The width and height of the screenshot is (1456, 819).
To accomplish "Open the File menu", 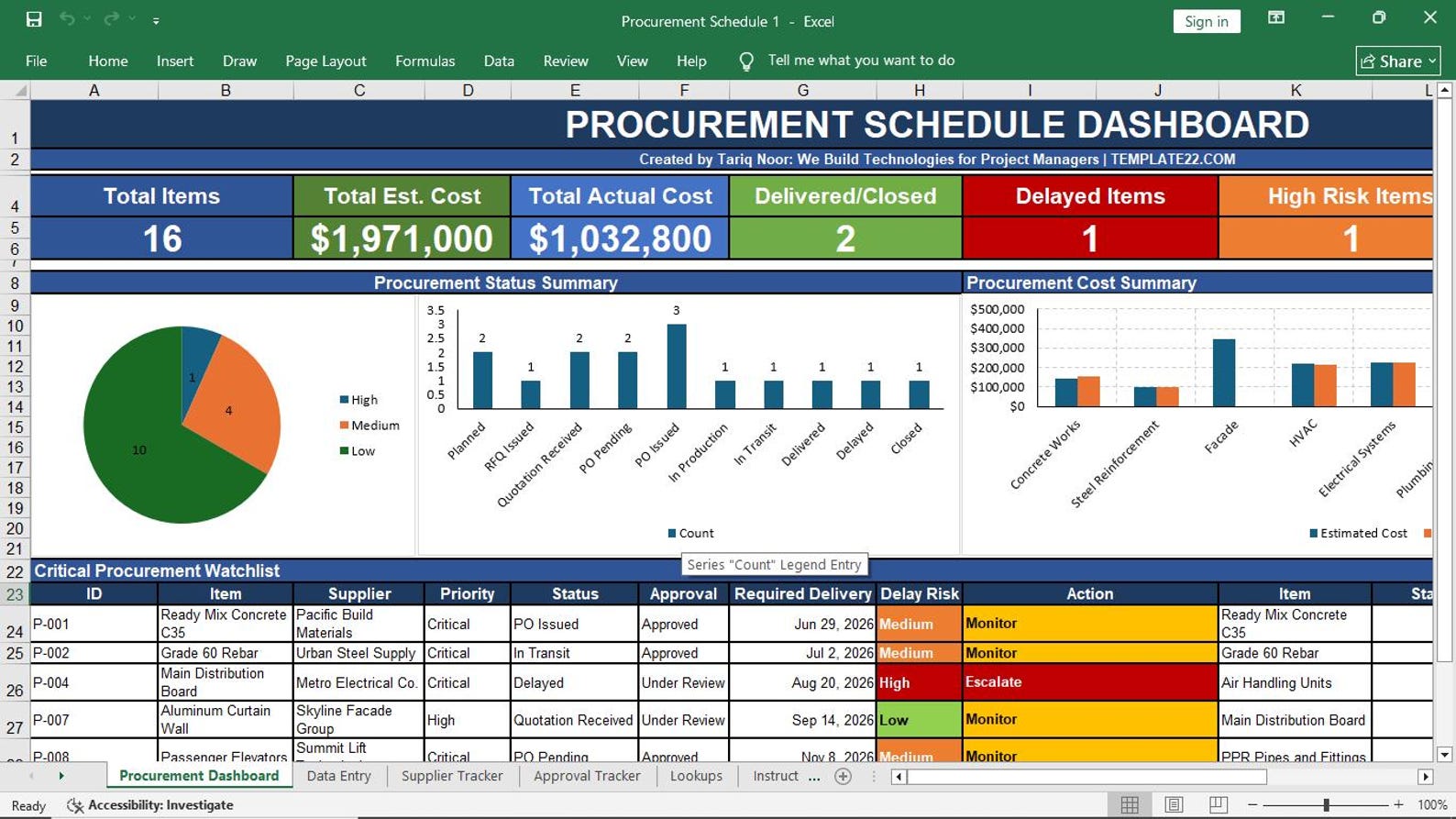I will (x=37, y=61).
